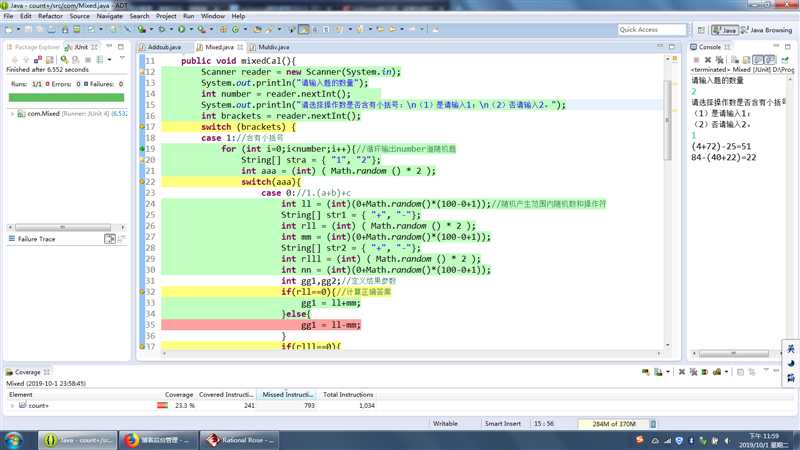Toggle Scroll Lock in JUnit panel
The height and width of the screenshot is (450, 800).
point(50,60)
